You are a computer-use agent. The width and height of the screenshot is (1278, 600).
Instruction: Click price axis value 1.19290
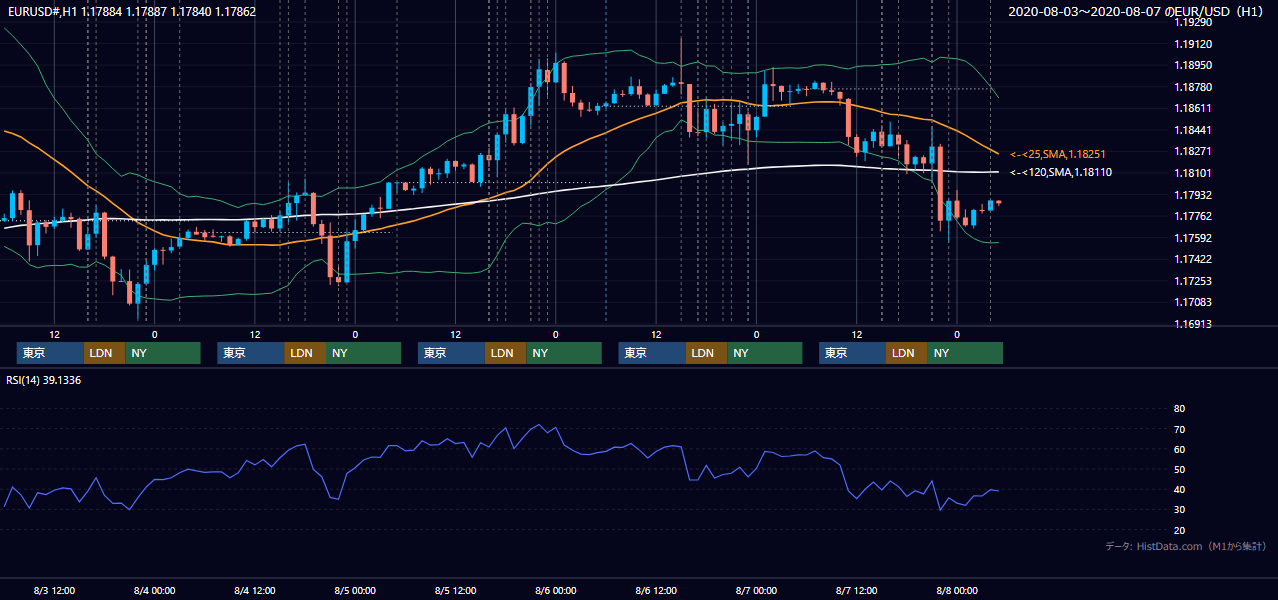tap(1193, 22)
